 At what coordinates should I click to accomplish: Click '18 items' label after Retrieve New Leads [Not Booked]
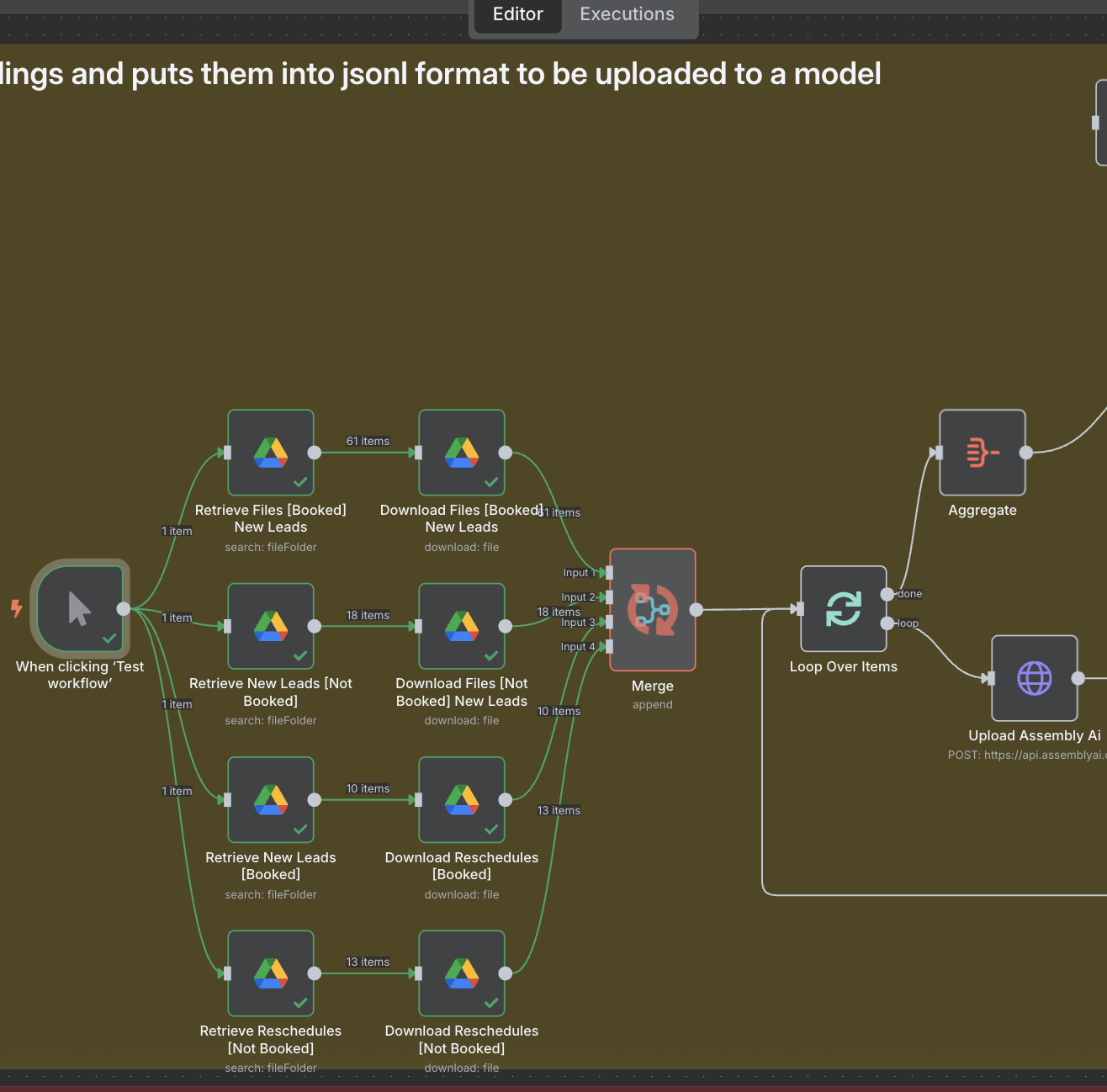[368, 615]
